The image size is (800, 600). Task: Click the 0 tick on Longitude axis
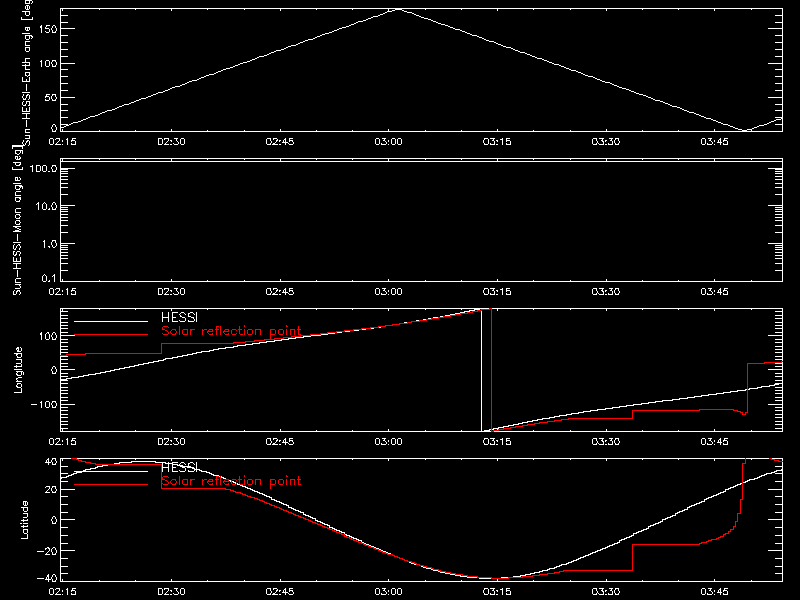[54, 370]
